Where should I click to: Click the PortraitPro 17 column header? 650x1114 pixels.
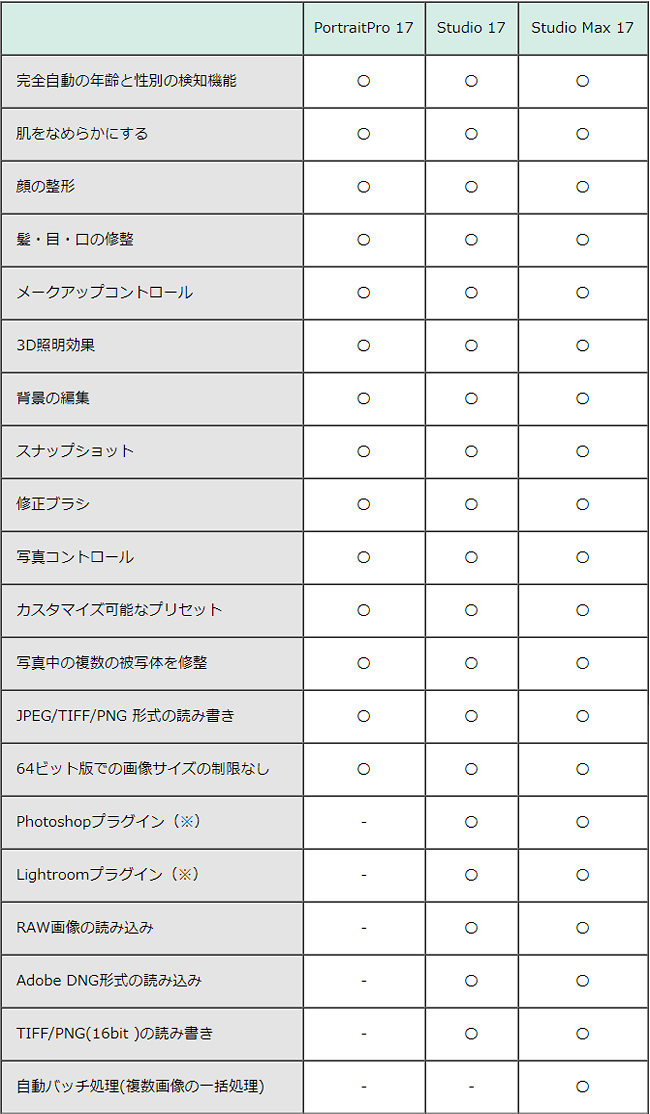click(x=364, y=28)
